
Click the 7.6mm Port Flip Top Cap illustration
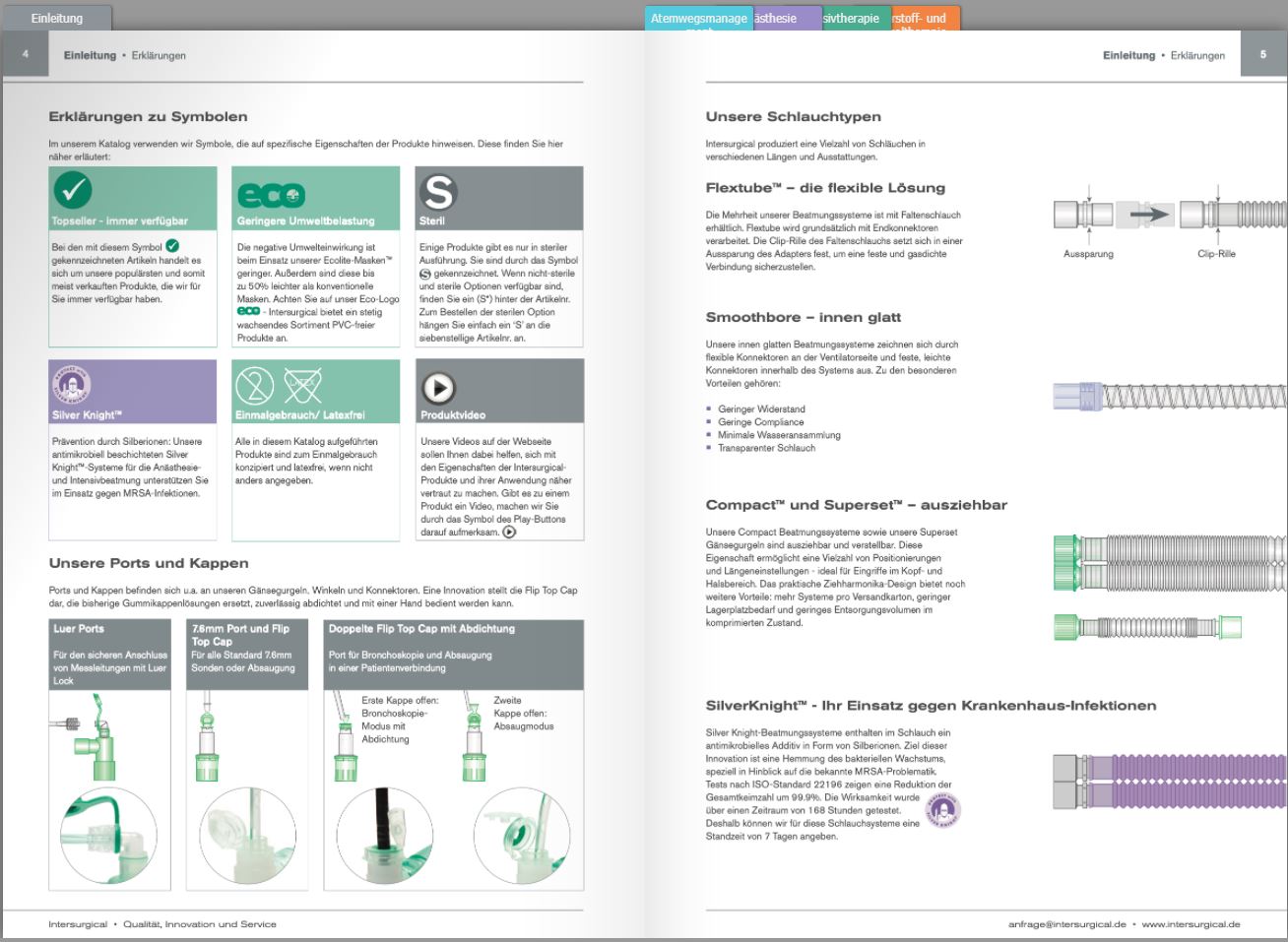click(x=208, y=736)
